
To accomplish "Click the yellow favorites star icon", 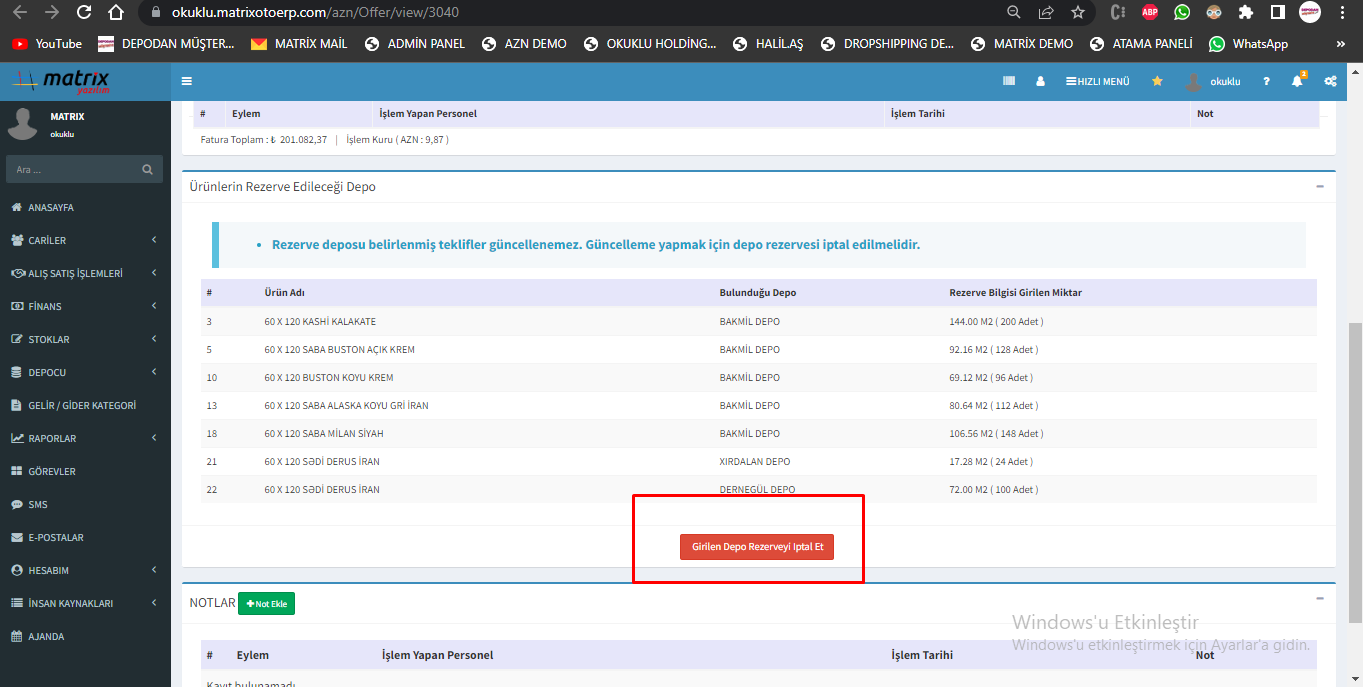I will pyautogui.click(x=1157, y=81).
